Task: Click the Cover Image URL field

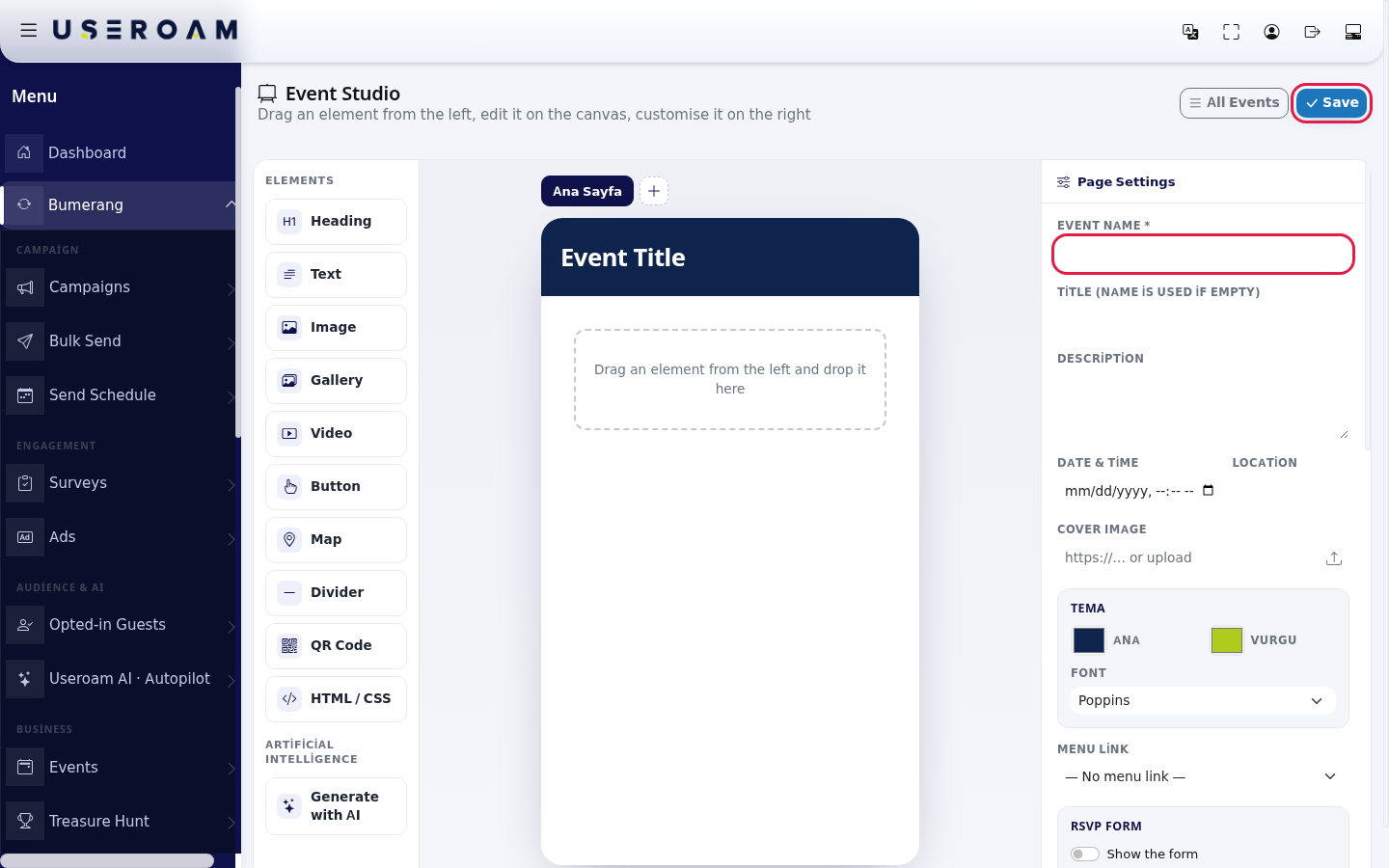Action: tap(1188, 558)
